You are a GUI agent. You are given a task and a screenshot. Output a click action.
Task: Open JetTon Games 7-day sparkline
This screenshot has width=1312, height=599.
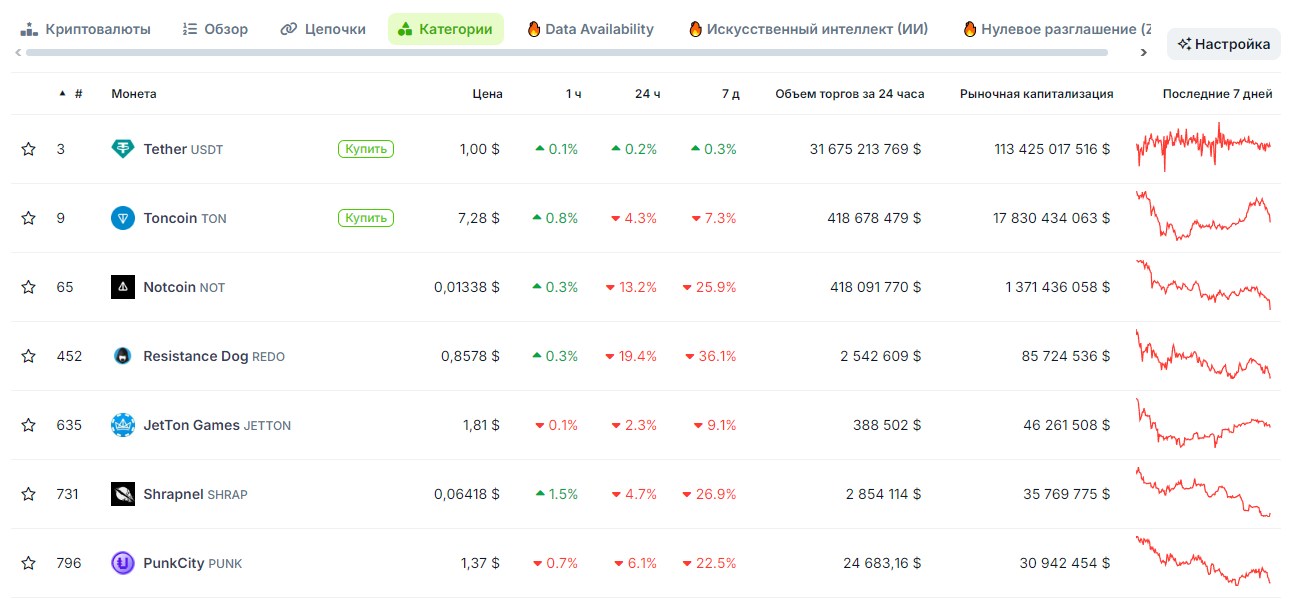pyautogui.click(x=1203, y=422)
